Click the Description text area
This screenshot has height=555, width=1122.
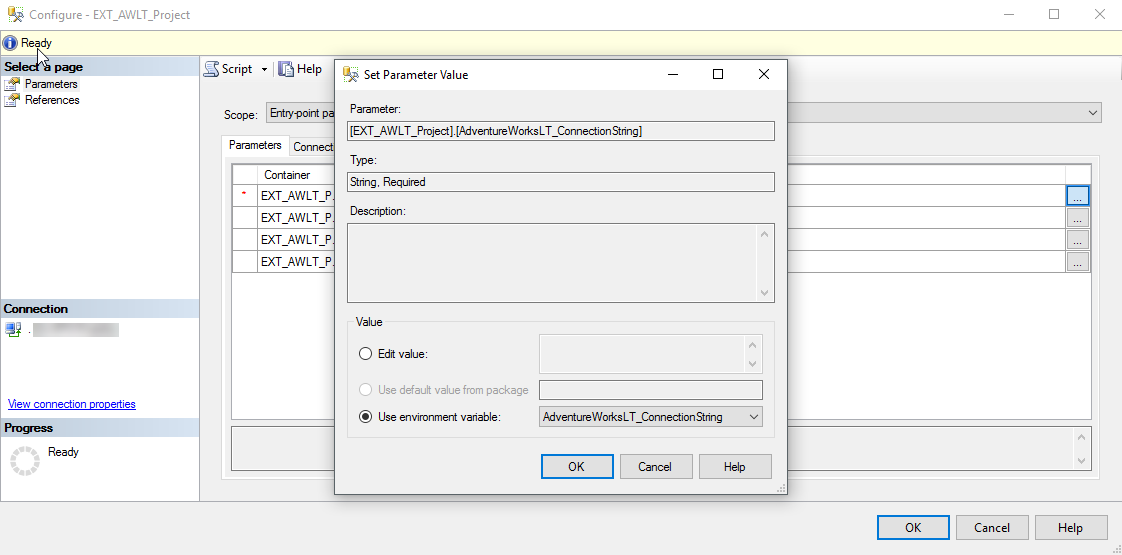(552, 263)
